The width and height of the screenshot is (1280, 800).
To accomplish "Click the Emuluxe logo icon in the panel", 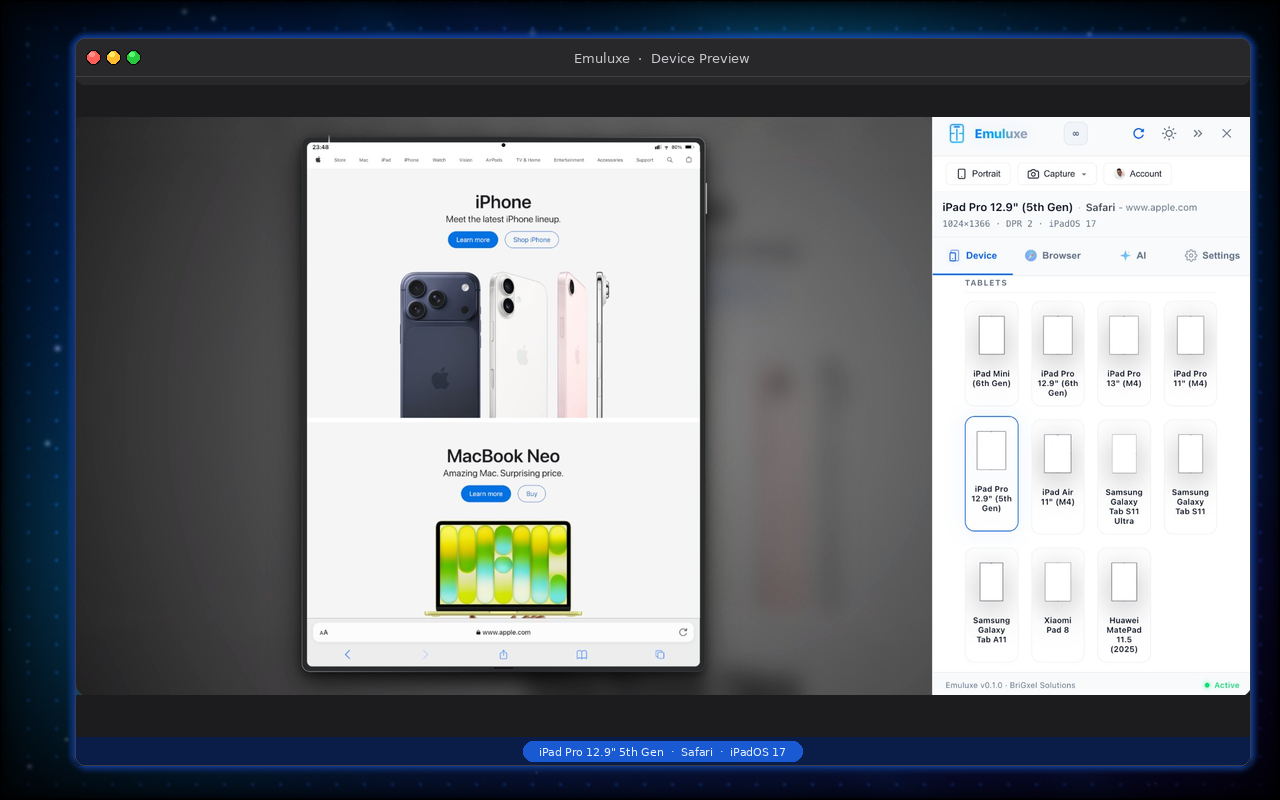I will pos(957,134).
